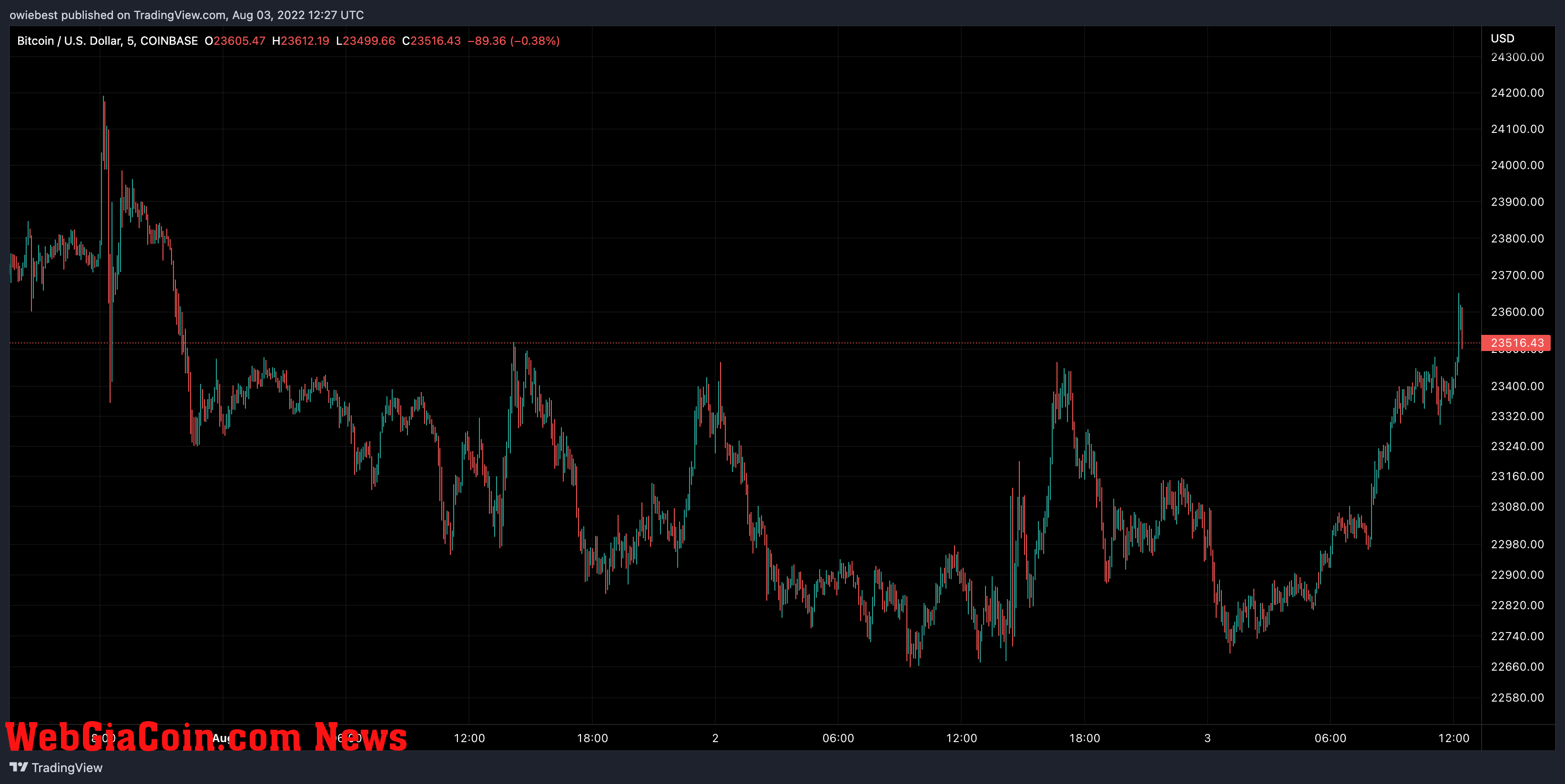Click the TradingView brand text at bottom
The image size is (1565, 784).
pos(67,768)
